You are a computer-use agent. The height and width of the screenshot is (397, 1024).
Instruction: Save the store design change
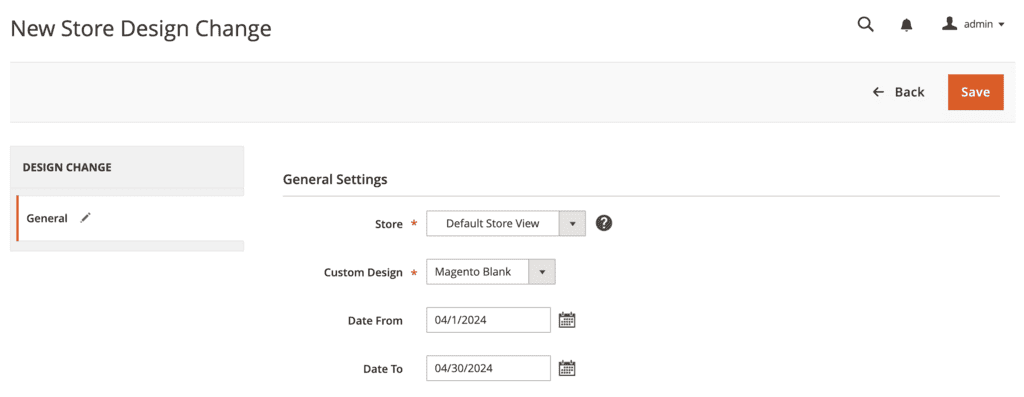[976, 92]
